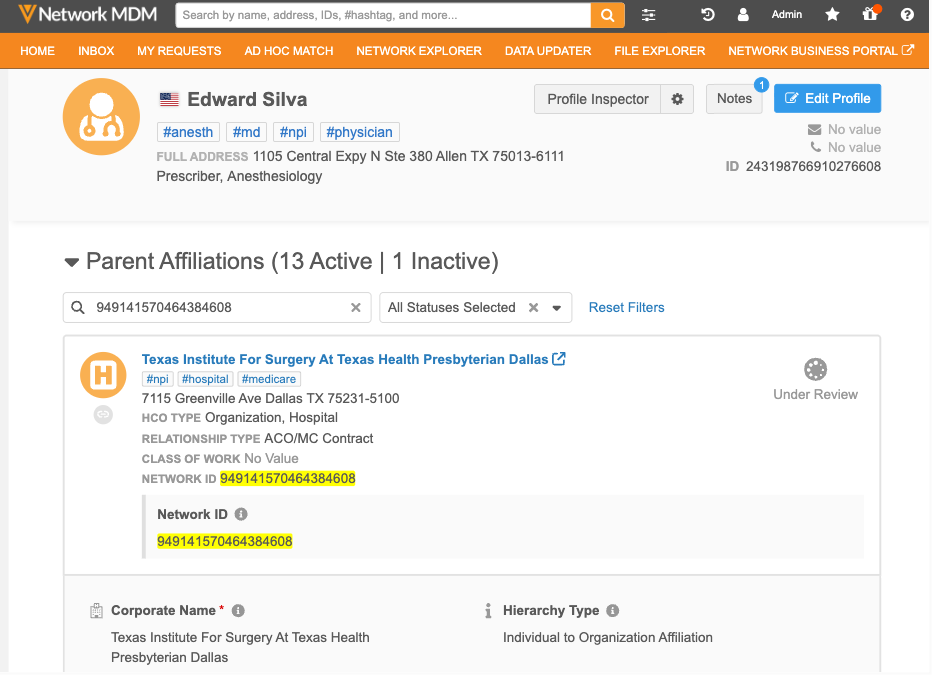
Task: Open the All Statuses dropdown arrow
Action: click(557, 308)
